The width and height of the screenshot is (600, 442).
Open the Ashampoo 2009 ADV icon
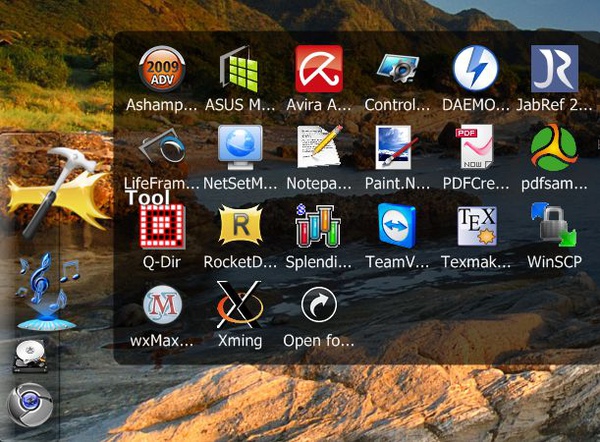pyautogui.click(x=162, y=69)
